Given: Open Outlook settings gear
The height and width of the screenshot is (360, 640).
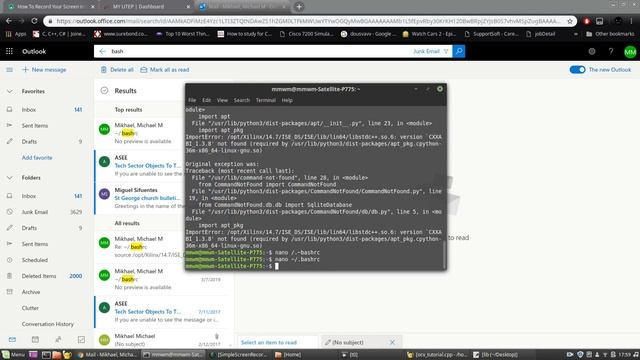Looking at the screenshot, I should point(591,51).
